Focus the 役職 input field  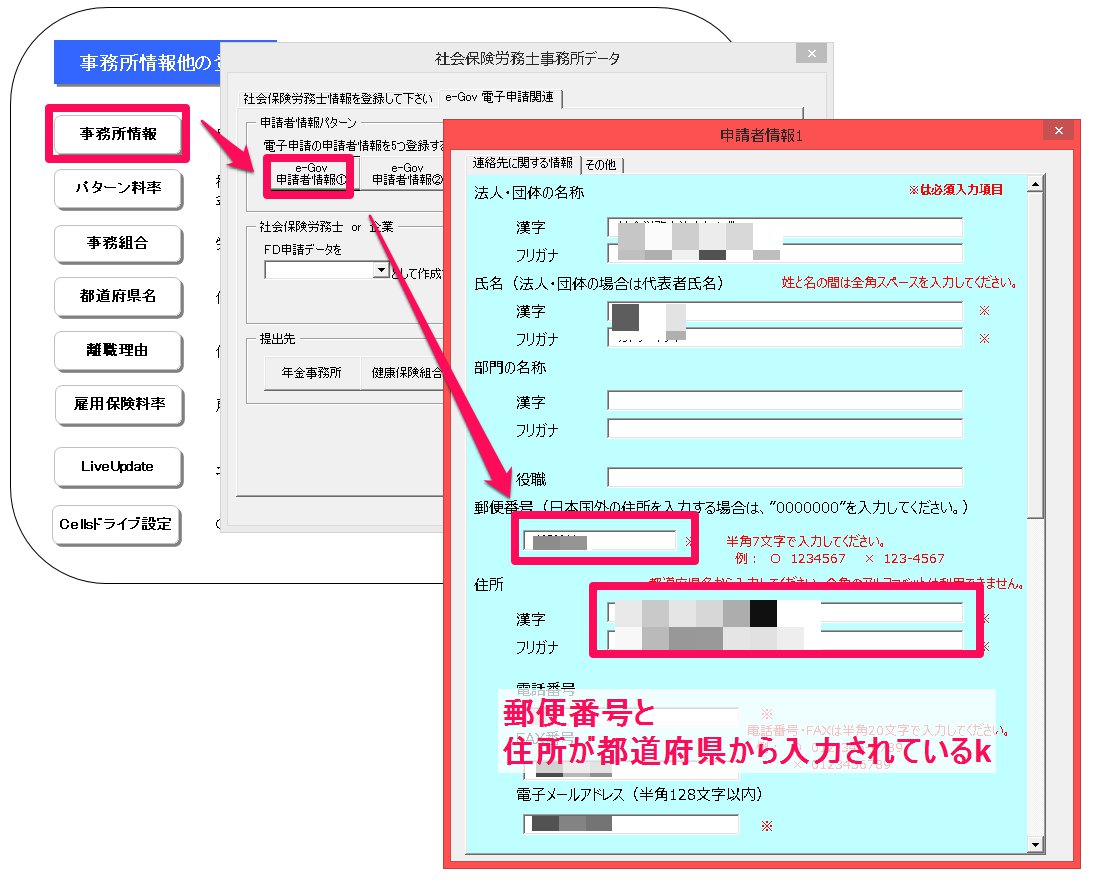(x=784, y=478)
